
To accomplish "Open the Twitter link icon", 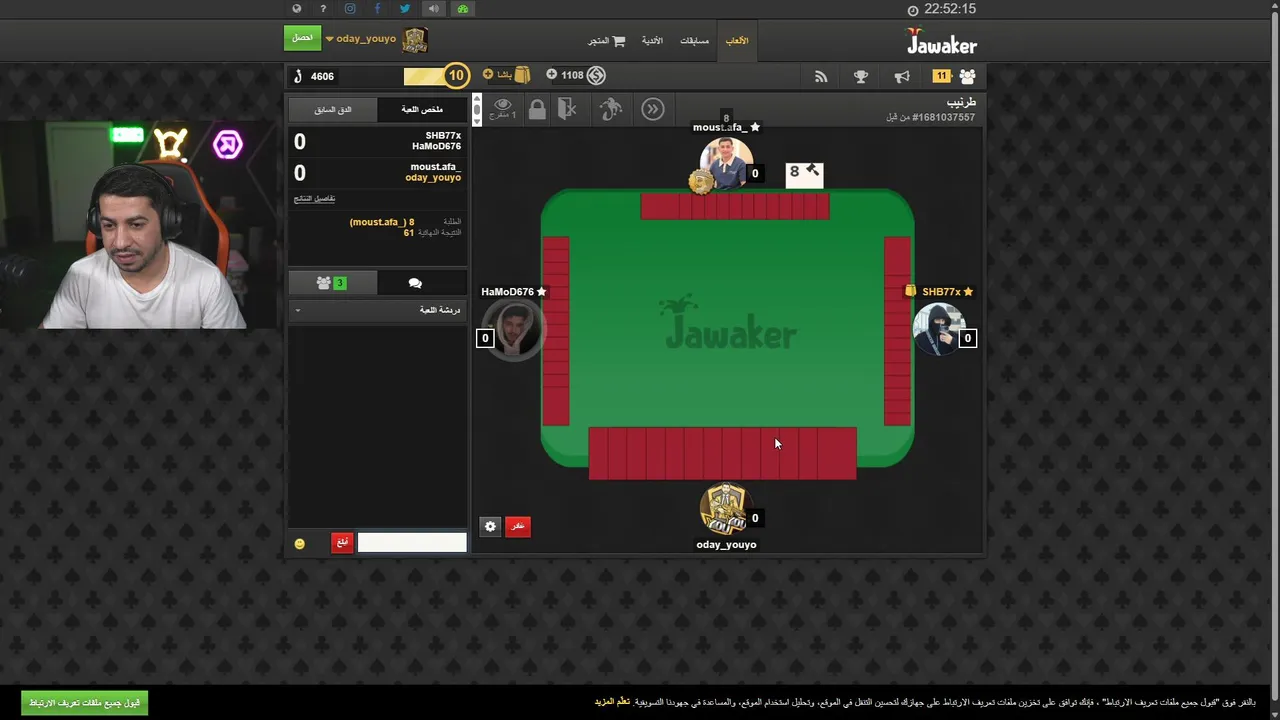I will pyautogui.click(x=405, y=9).
